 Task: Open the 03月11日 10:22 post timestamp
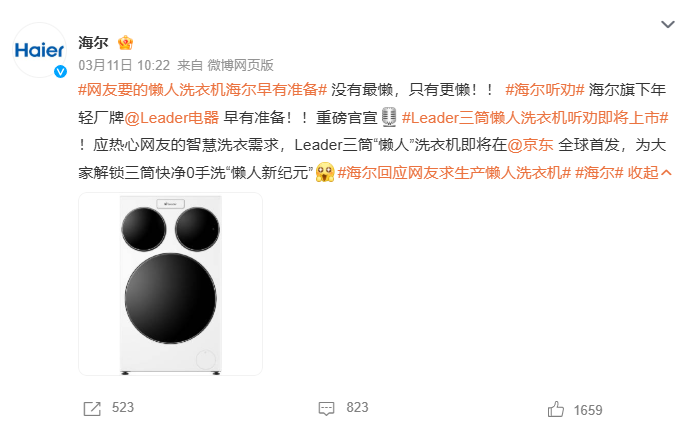(124, 65)
